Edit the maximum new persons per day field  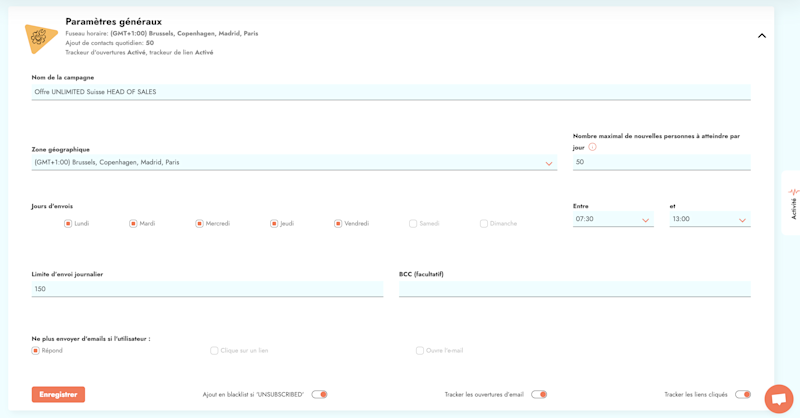coord(661,162)
